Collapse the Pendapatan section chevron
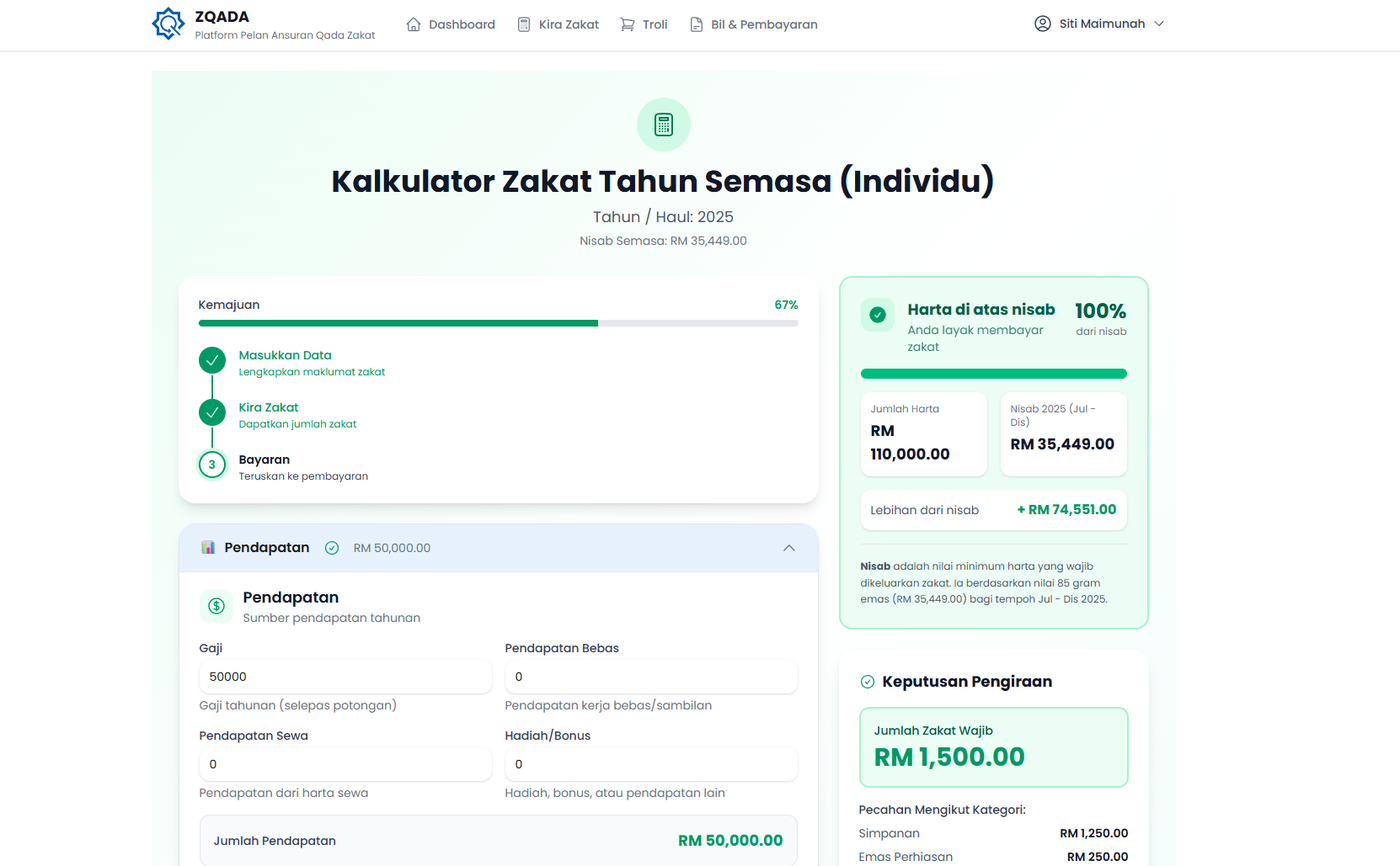 coord(789,548)
